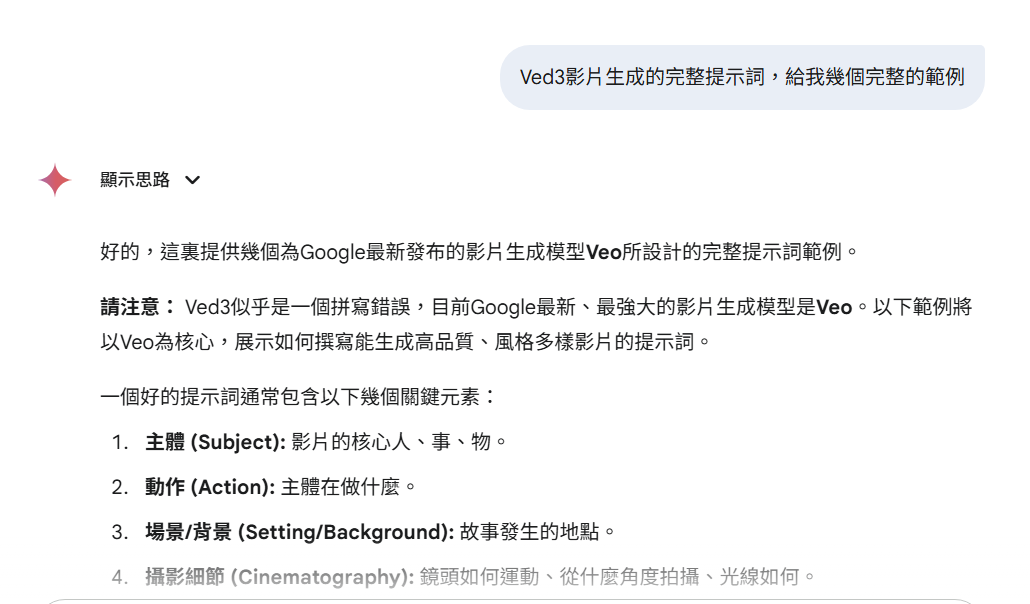Screen dimensions: 1030x604
Task: Click the 場景/背景 (Setting/Background) list item
Action: point(364,532)
